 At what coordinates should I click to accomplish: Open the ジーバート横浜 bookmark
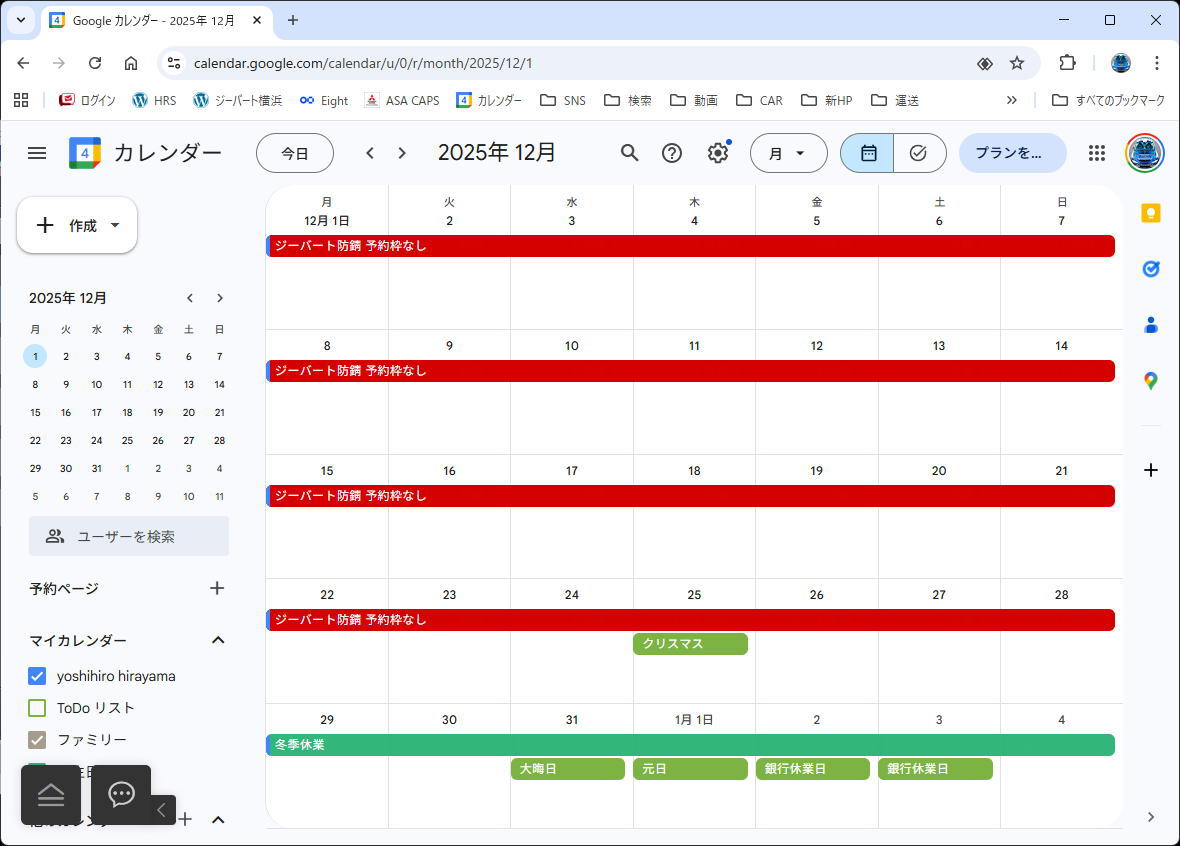tap(238, 100)
